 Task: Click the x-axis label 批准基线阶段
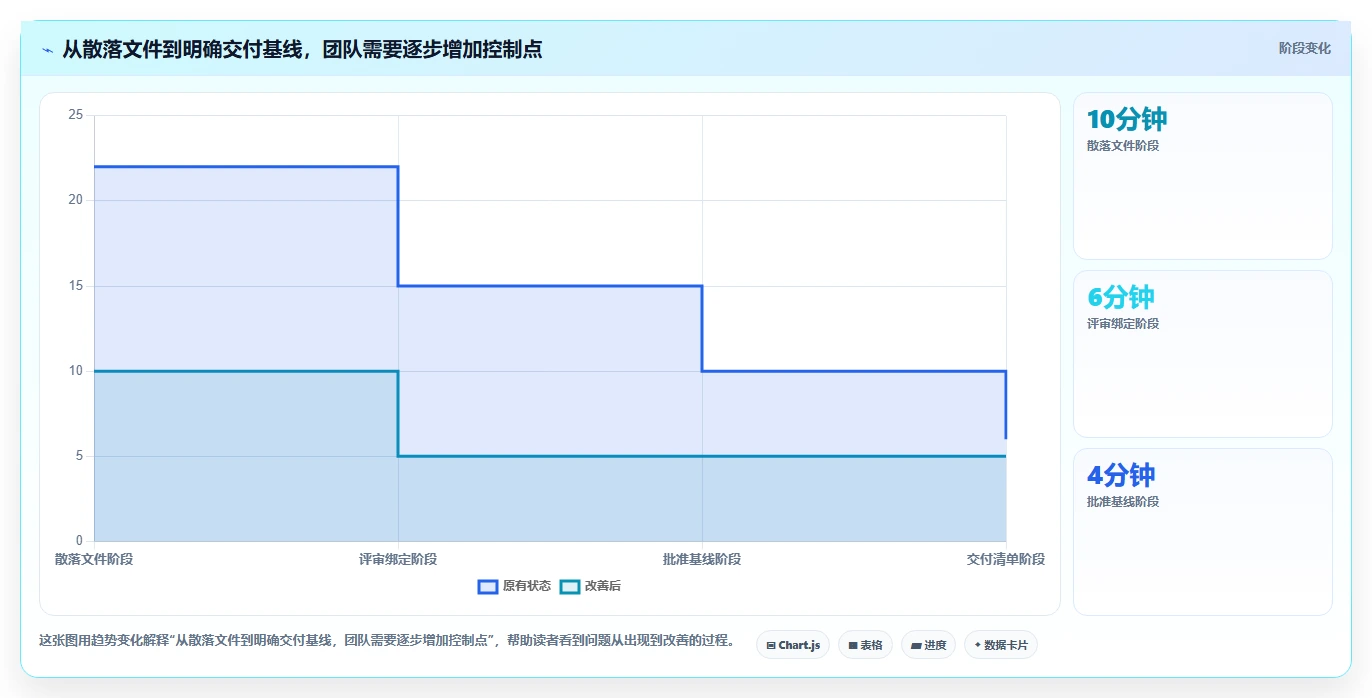[x=702, y=559]
